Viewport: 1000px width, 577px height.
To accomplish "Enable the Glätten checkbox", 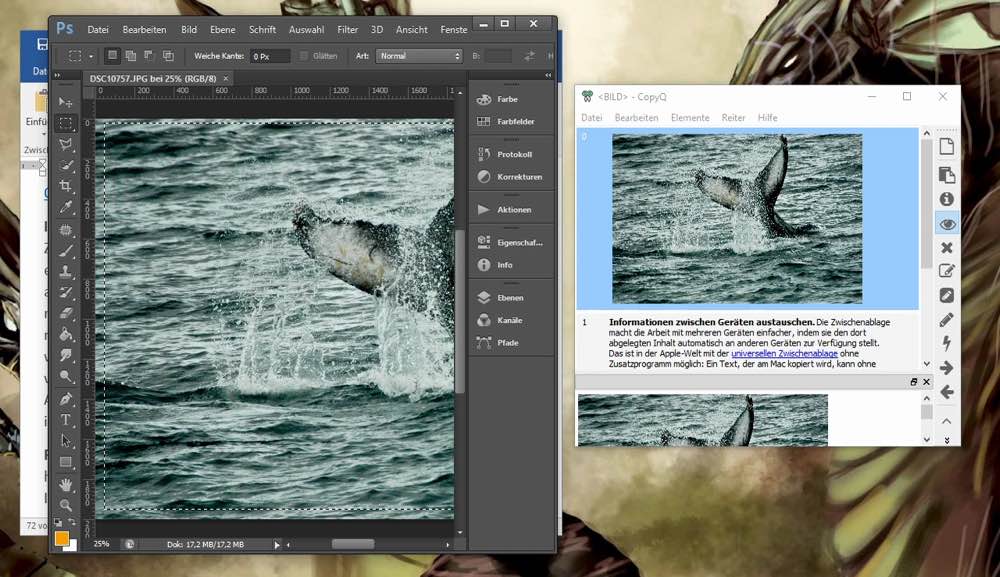I will point(304,56).
